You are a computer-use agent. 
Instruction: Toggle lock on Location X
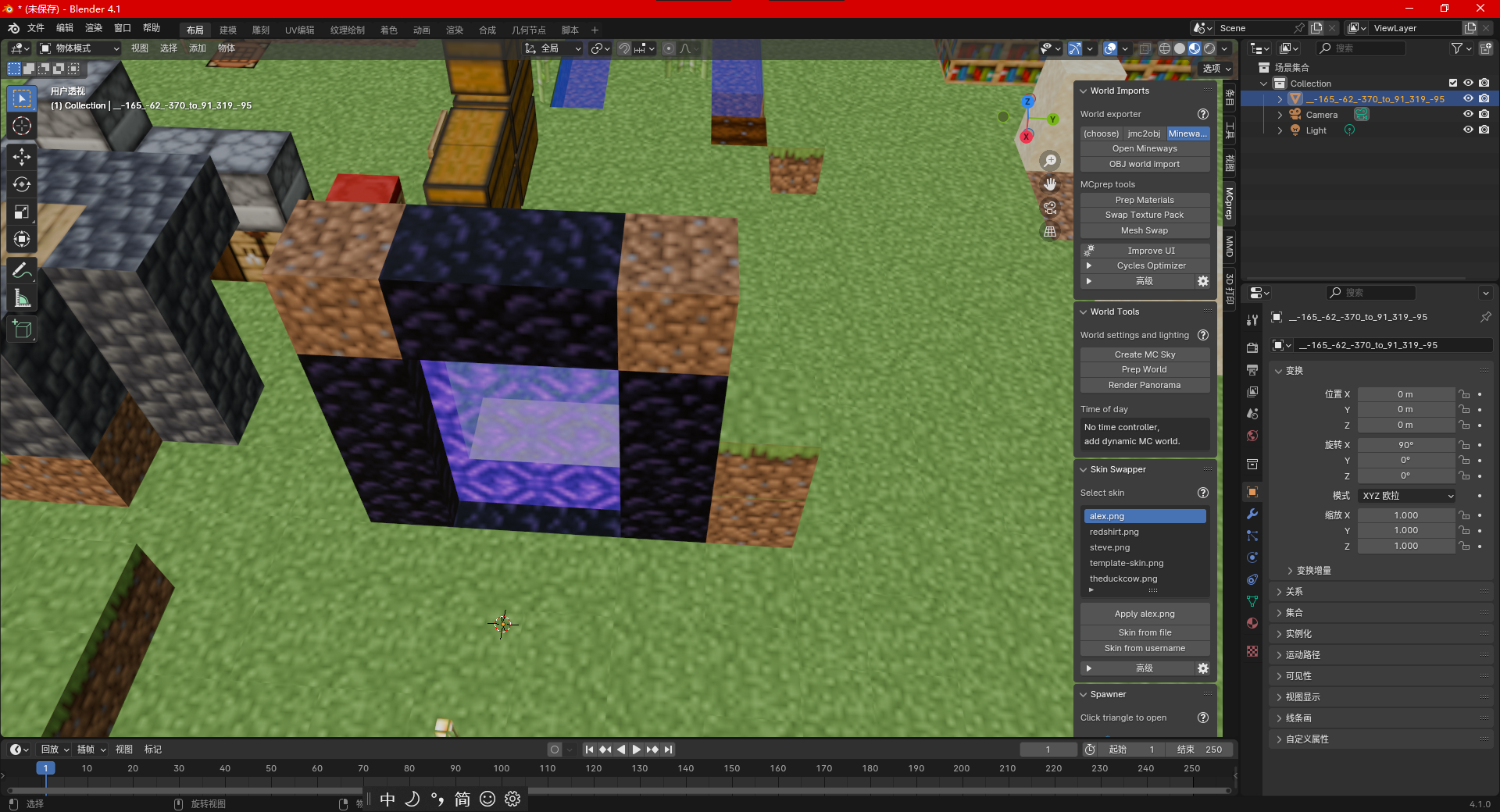(1465, 394)
